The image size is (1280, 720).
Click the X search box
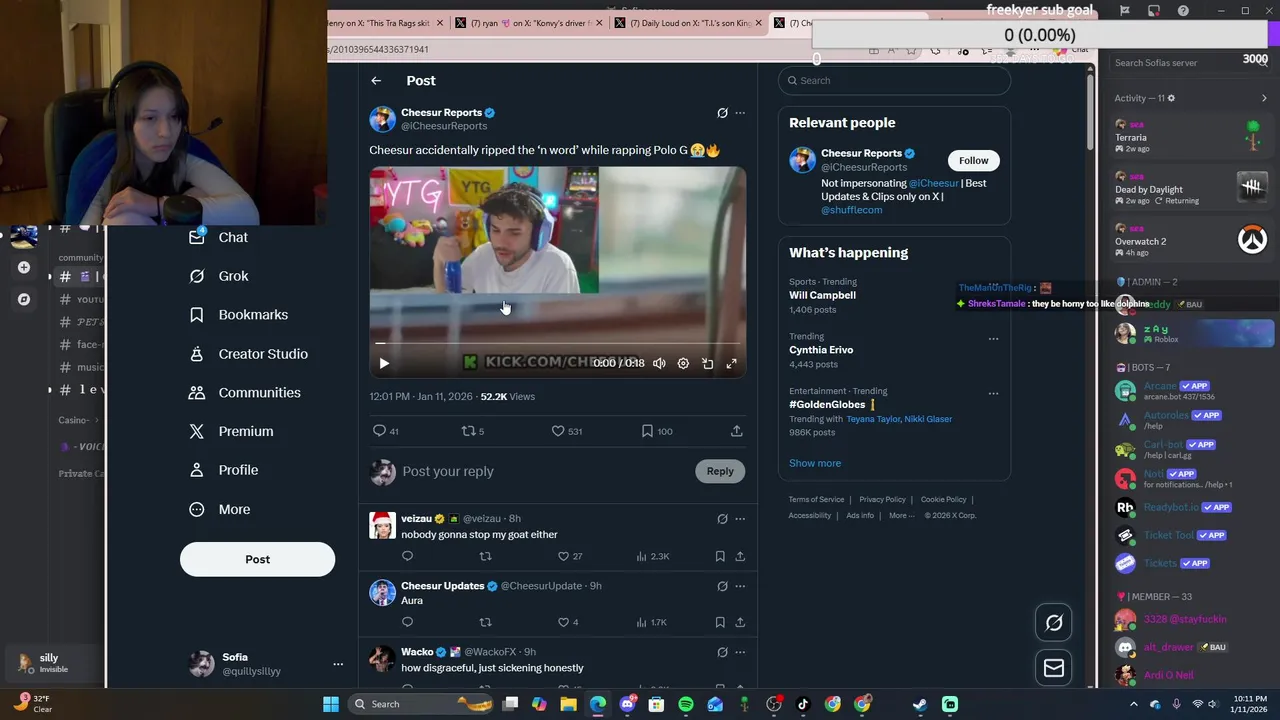[x=894, y=80]
